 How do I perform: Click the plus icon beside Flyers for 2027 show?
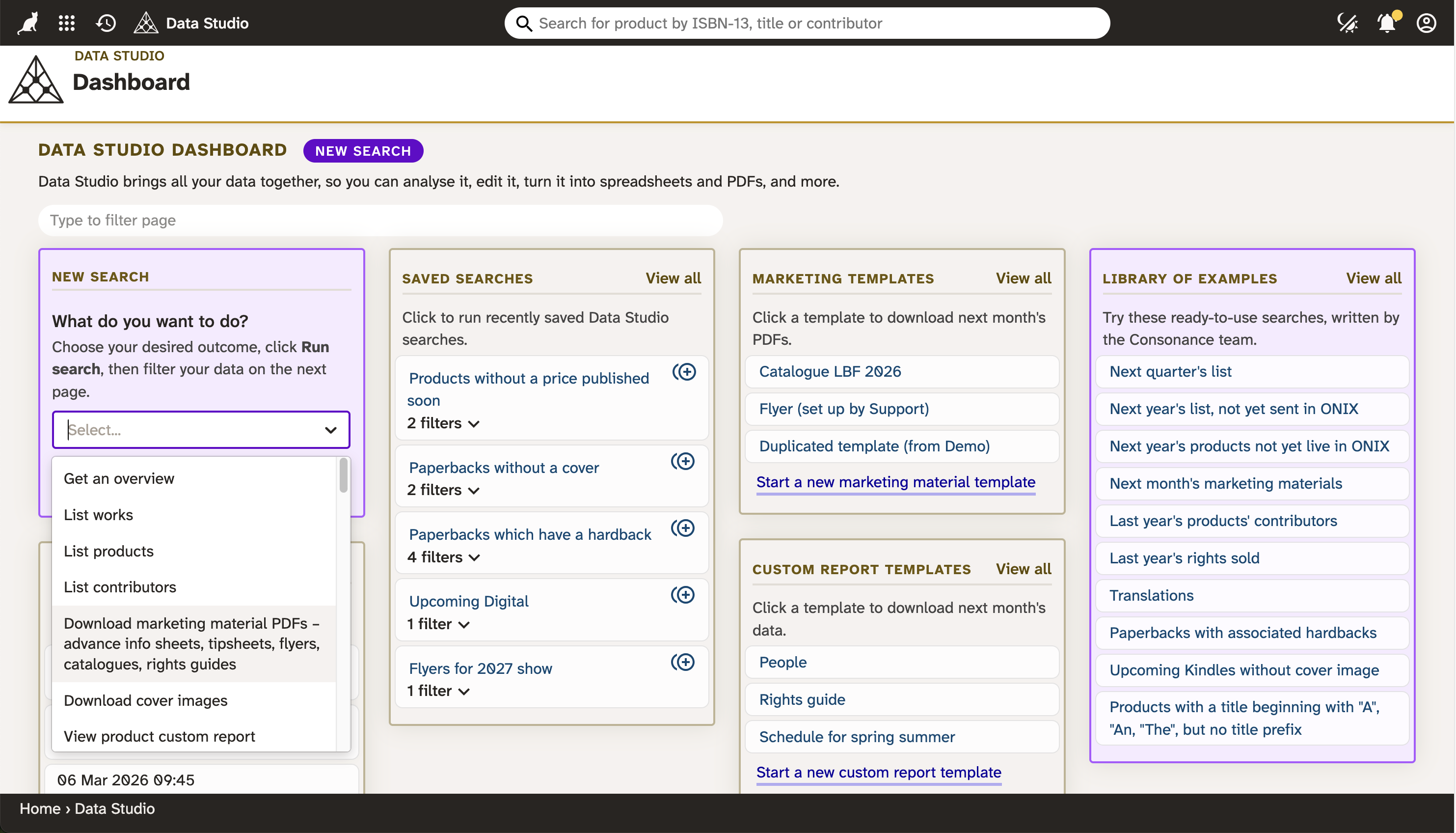tap(684, 662)
